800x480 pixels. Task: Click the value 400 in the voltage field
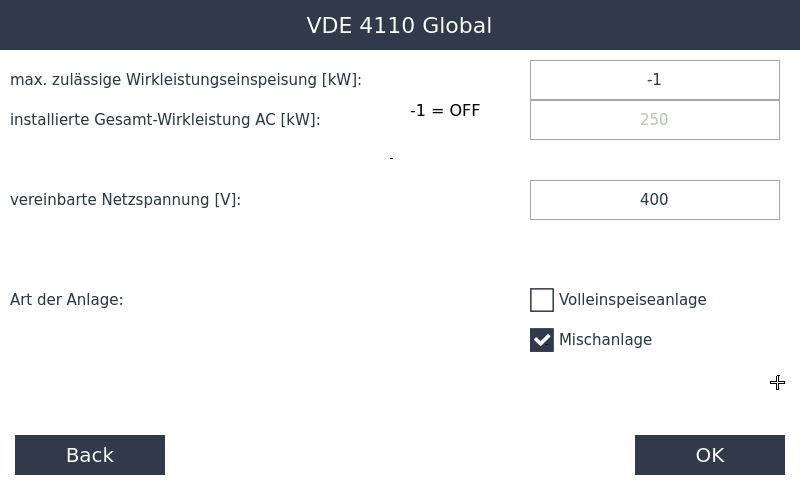click(x=654, y=200)
